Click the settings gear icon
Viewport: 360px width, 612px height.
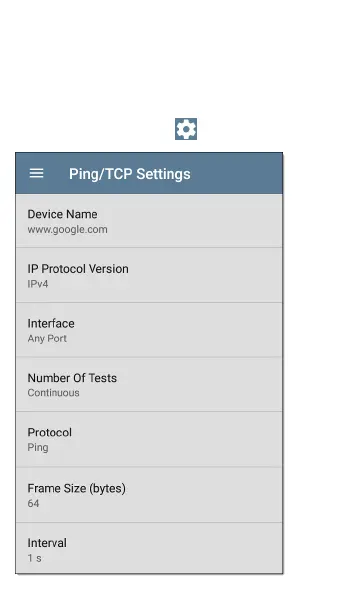pos(186,129)
